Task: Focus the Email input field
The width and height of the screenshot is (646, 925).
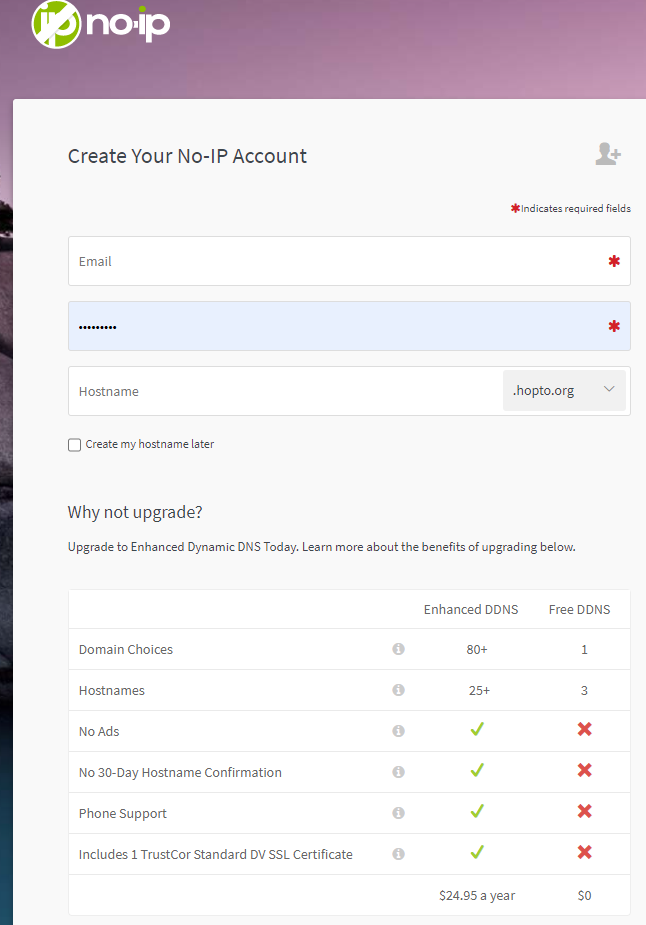Action: (349, 261)
